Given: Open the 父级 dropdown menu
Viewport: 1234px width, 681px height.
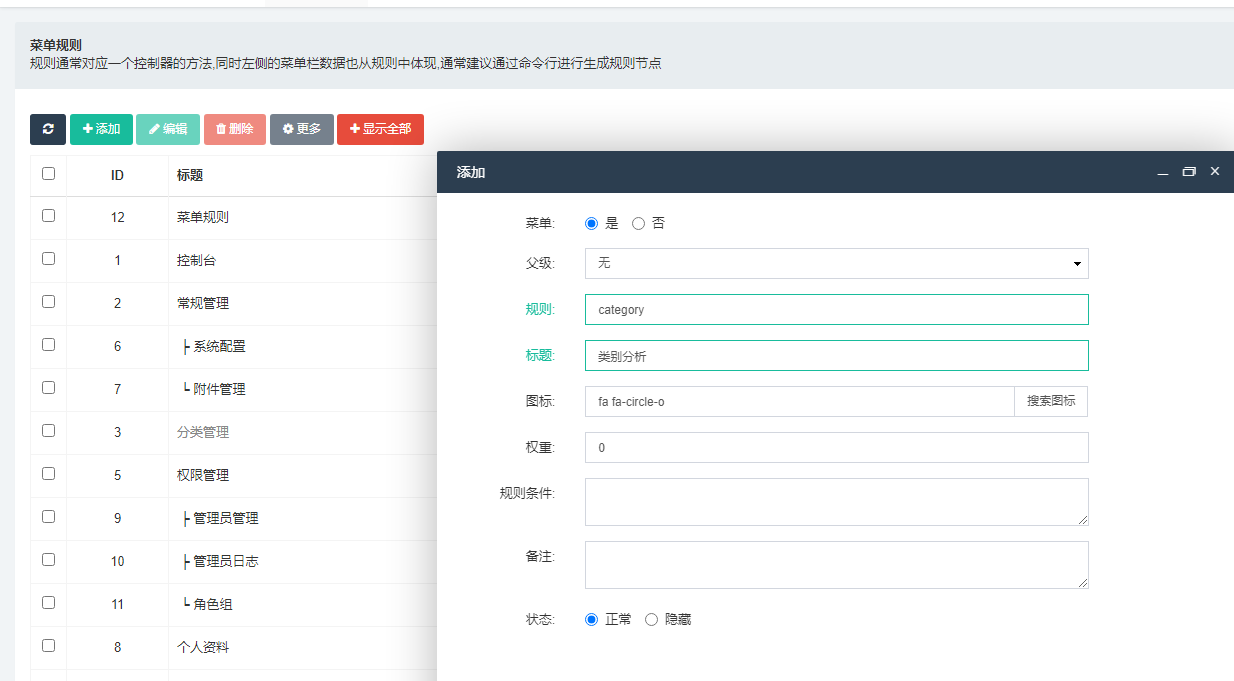Looking at the screenshot, I should (835, 263).
